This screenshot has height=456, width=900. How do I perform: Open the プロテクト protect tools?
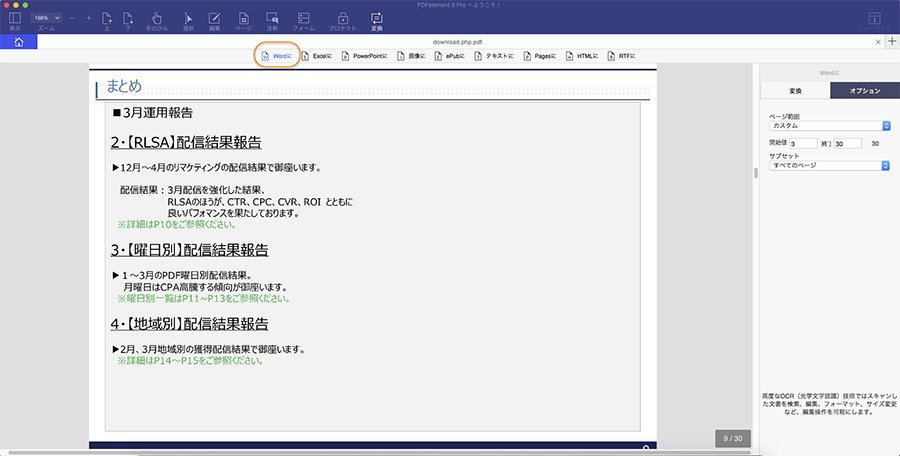click(x=343, y=21)
